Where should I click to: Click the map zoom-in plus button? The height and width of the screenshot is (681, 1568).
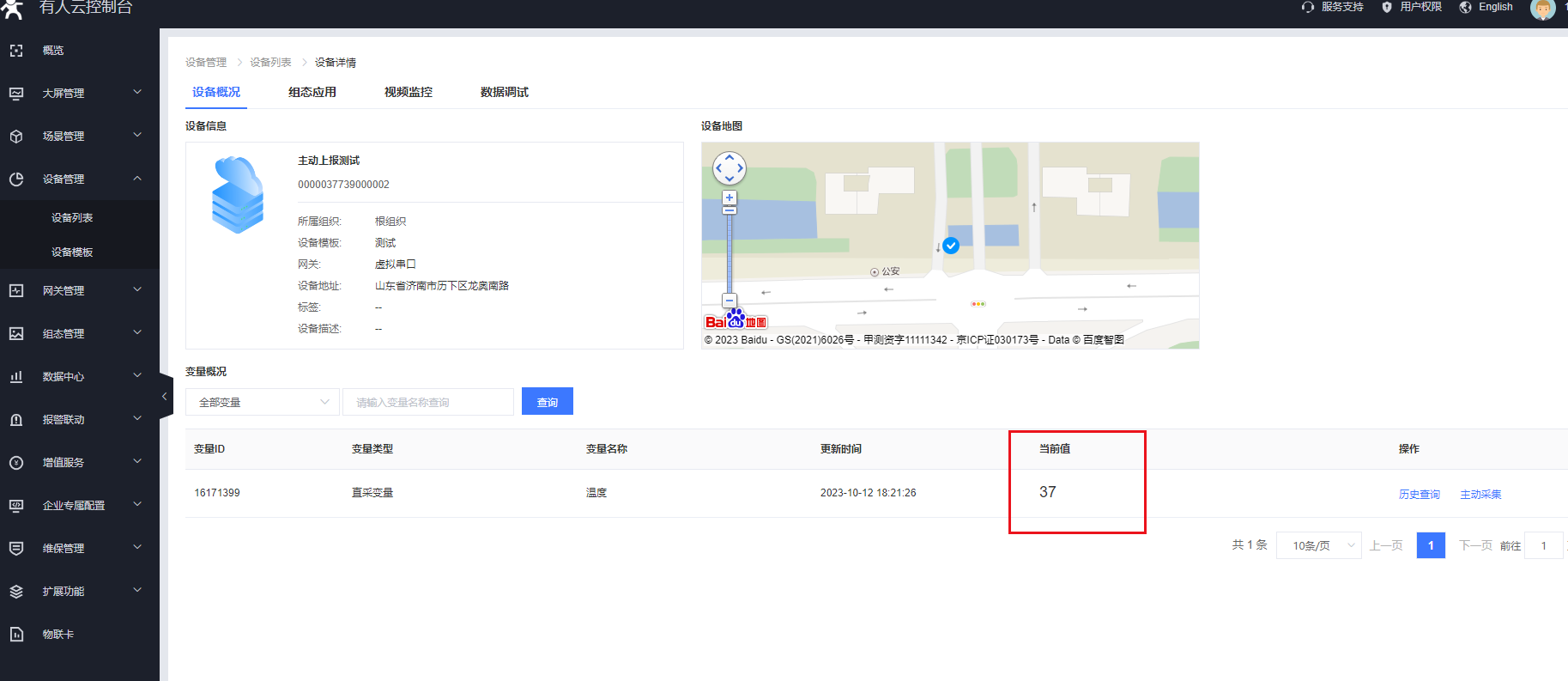pyautogui.click(x=730, y=198)
